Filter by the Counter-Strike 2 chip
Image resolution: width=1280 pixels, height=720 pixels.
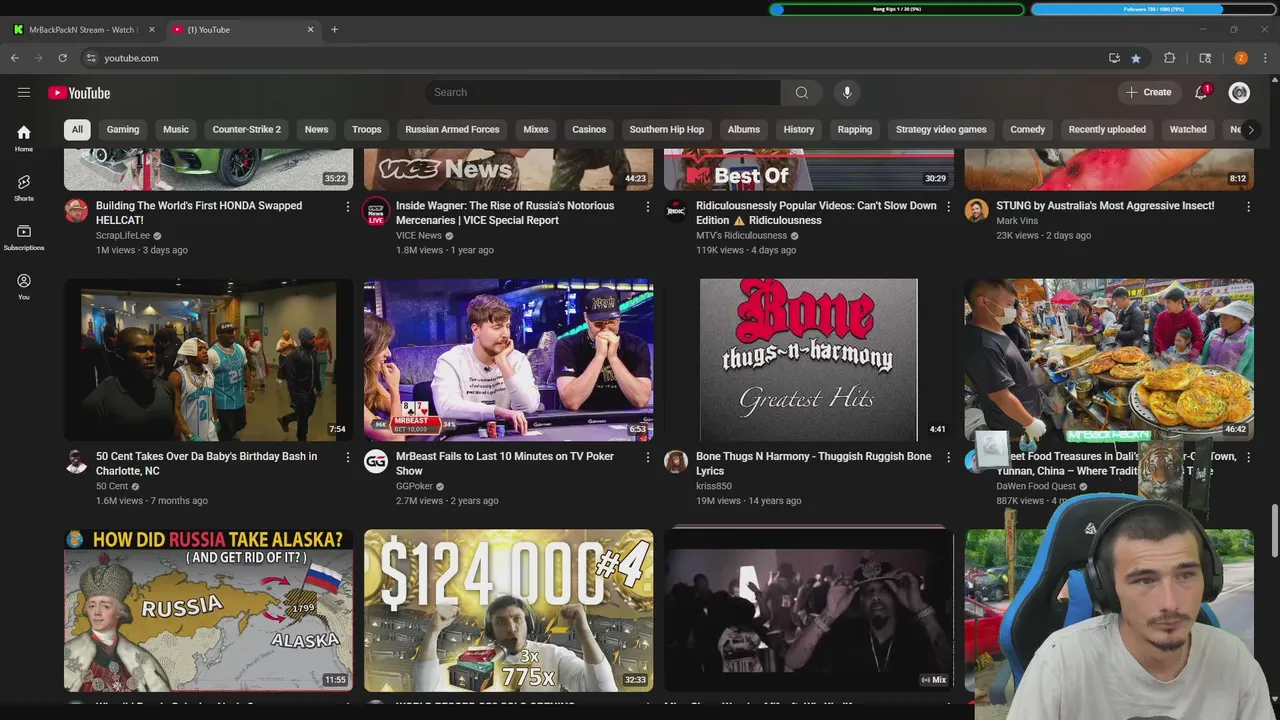coord(247,129)
